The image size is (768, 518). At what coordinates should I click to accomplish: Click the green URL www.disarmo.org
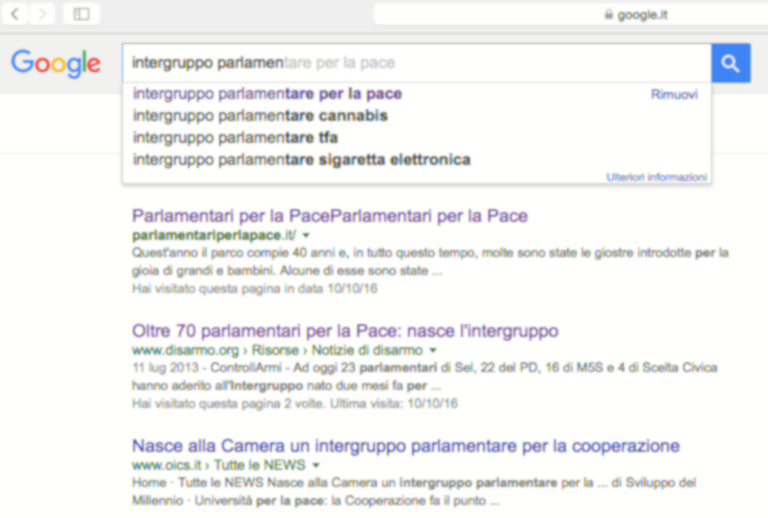point(185,350)
